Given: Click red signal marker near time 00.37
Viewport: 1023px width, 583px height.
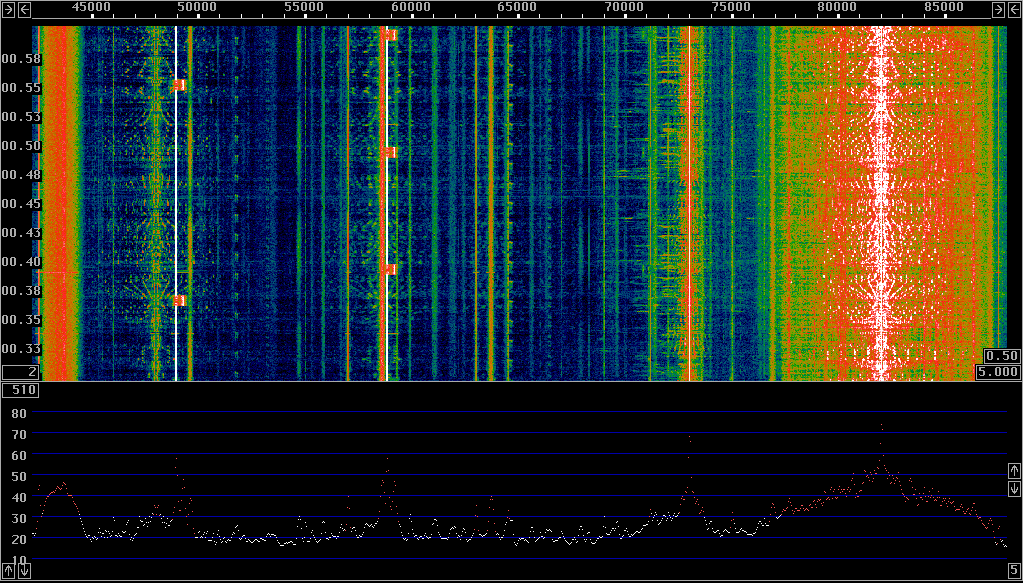Looking at the screenshot, I should [180, 300].
